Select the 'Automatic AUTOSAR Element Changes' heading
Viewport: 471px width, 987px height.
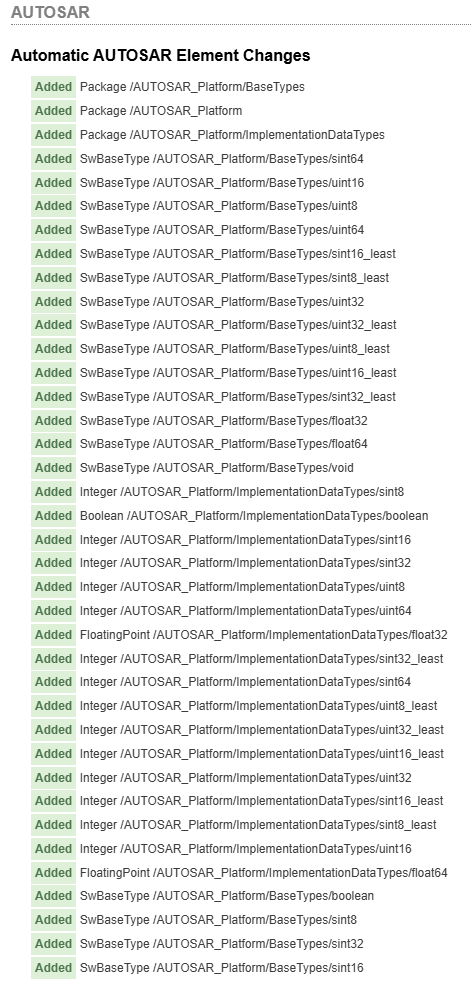click(x=161, y=55)
